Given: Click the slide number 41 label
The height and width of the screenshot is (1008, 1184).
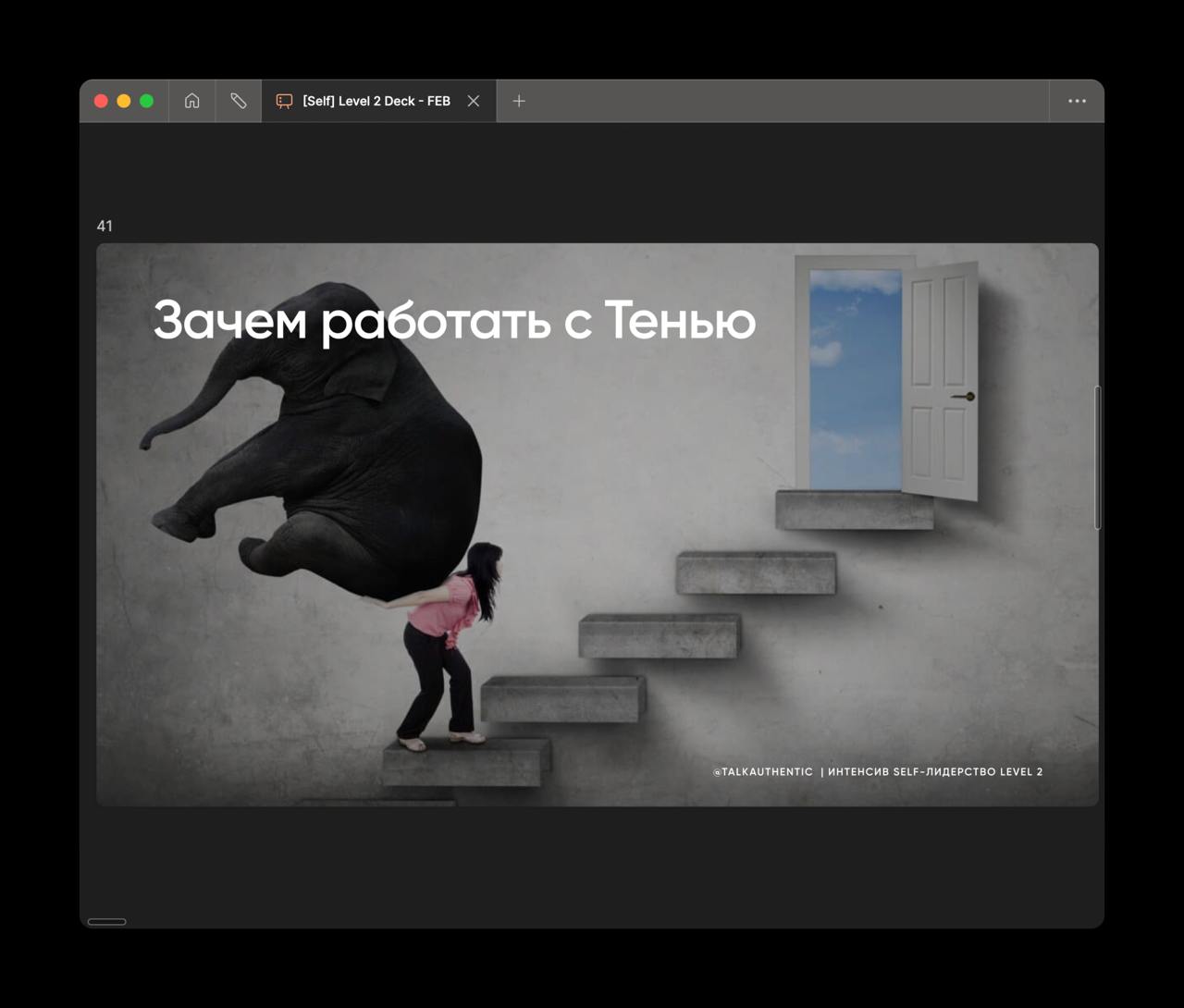Looking at the screenshot, I should tap(105, 226).
